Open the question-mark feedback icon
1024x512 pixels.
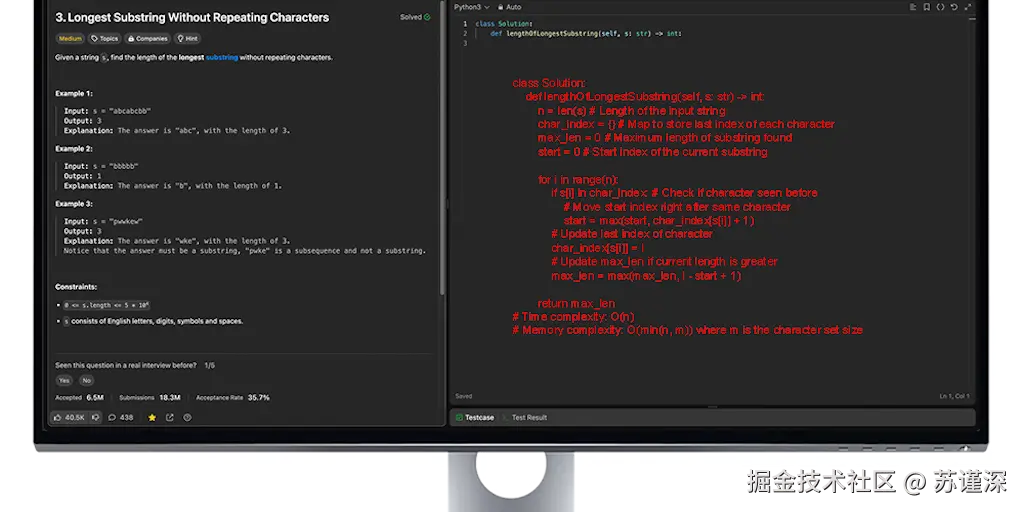tap(187, 417)
